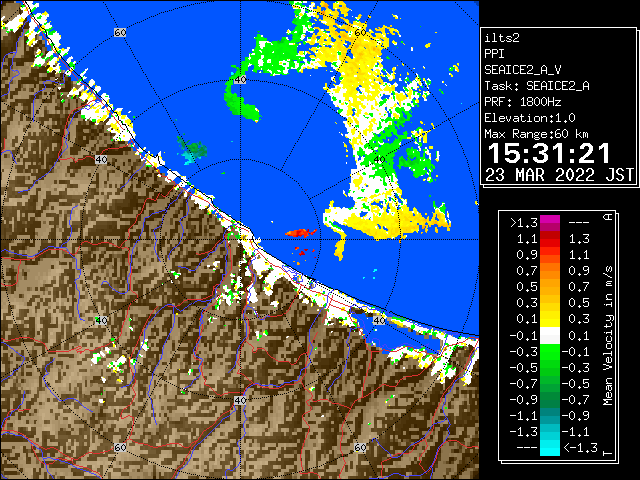Pick the bright green band of the color scale
Viewport: 640px width, 480px height.
[550, 352]
